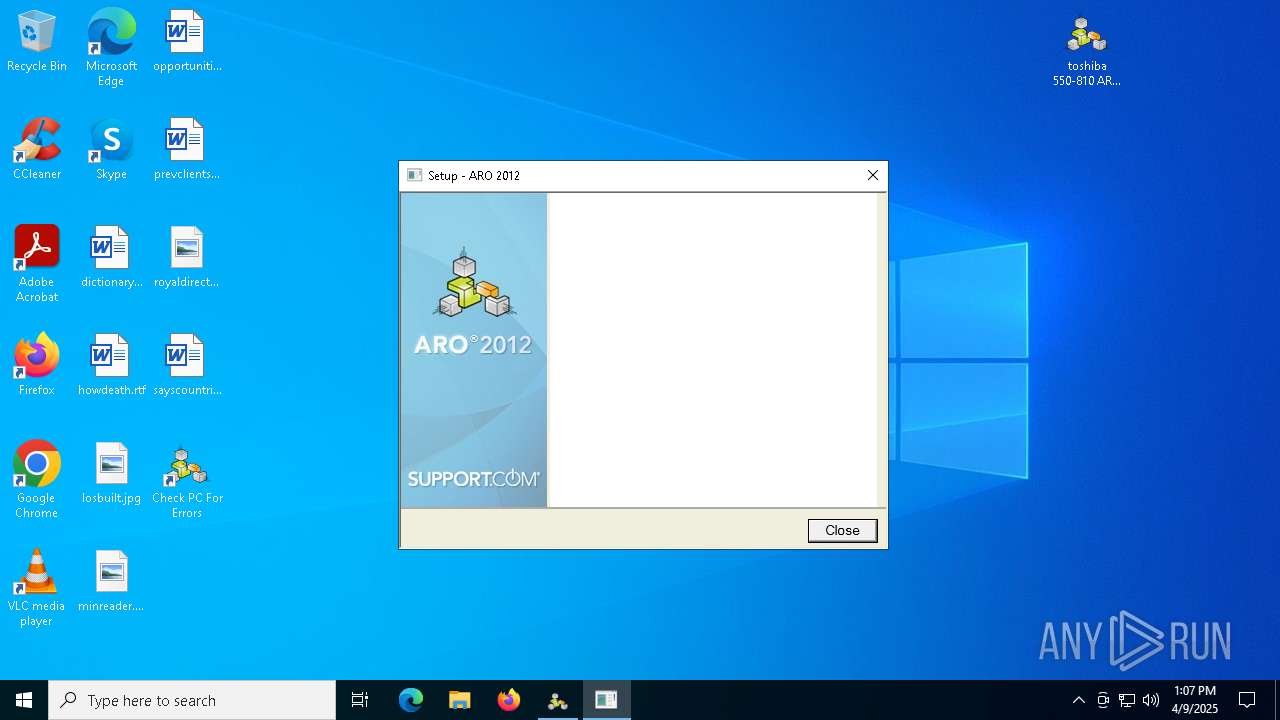1280x720 pixels.
Task: Select the VLC media player shortcut
Action: (x=37, y=588)
